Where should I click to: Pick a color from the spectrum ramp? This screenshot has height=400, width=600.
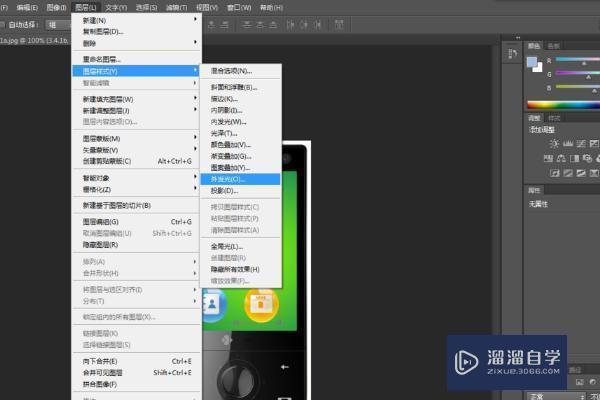coord(563,104)
